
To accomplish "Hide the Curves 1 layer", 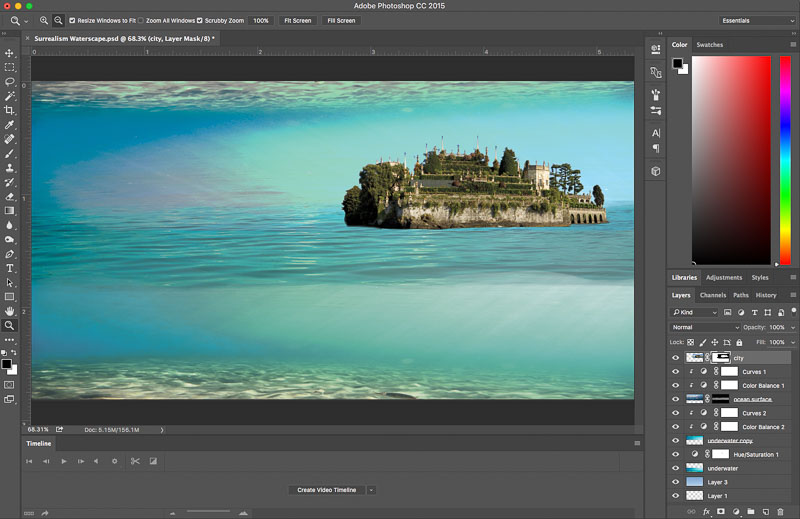I will (676, 372).
